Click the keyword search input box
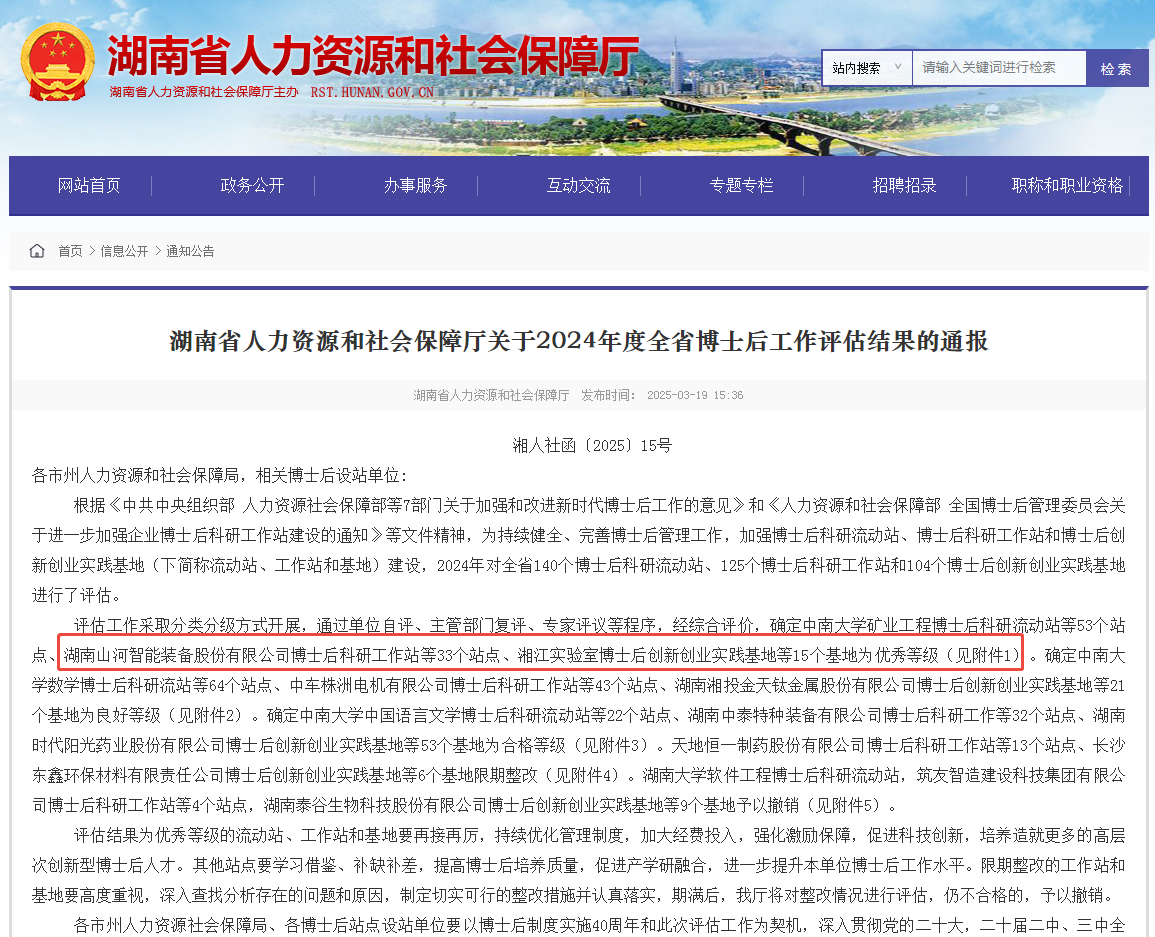 tap(1000, 68)
